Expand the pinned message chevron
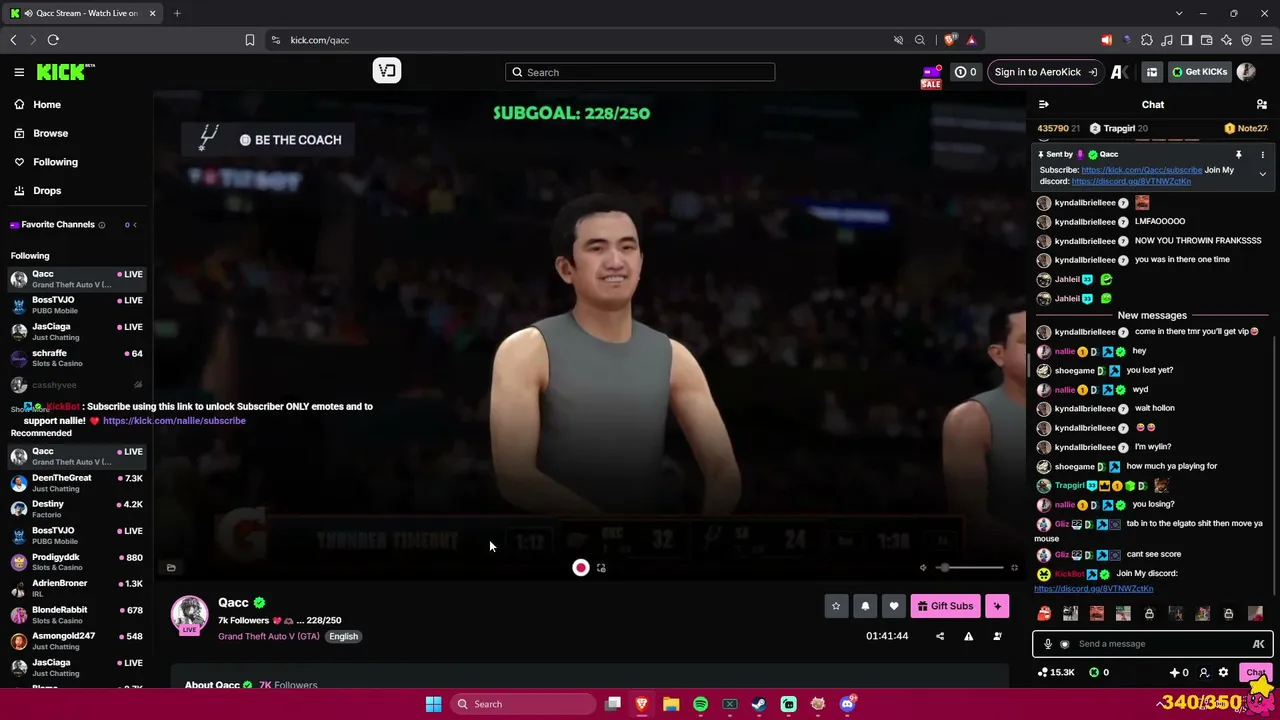 point(1262,175)
